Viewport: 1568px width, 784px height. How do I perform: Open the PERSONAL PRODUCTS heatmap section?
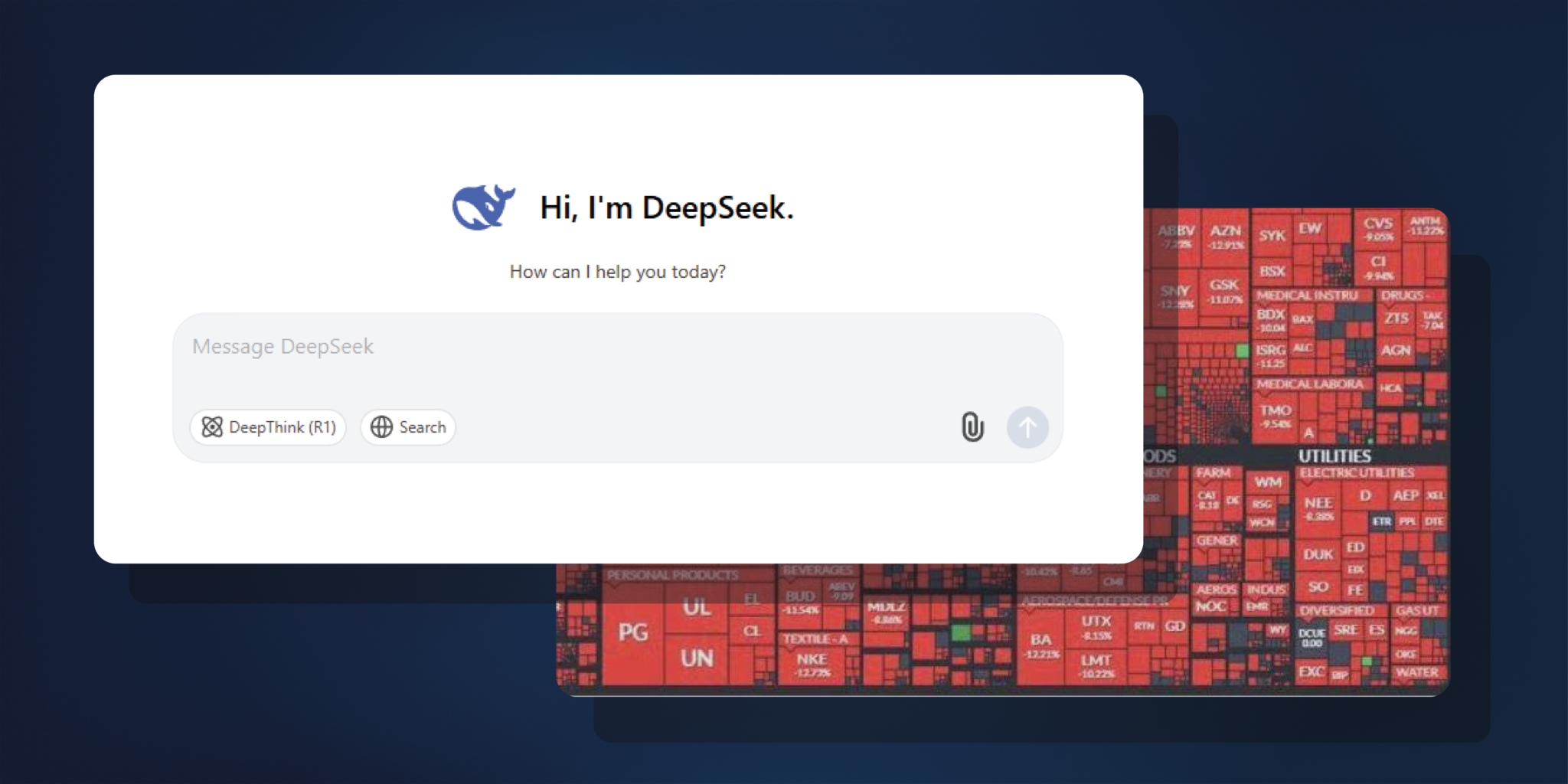[671, 573]
